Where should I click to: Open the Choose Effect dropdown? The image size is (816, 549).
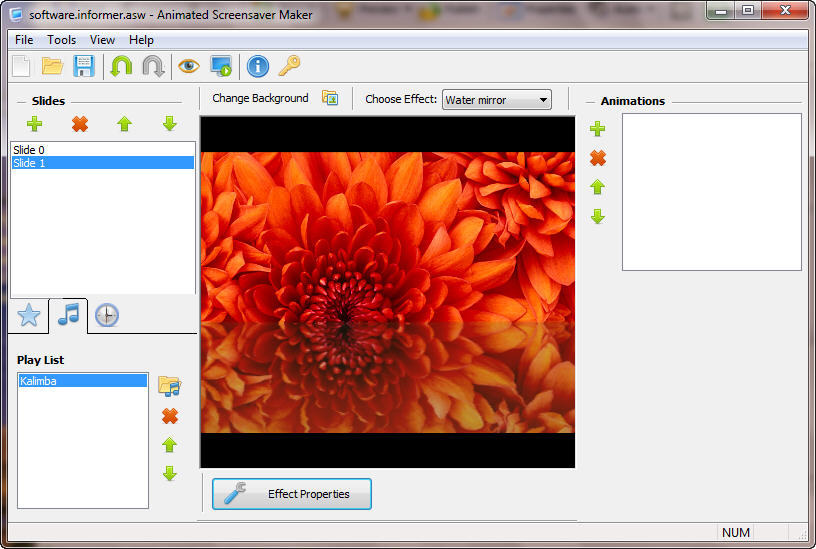(x=497, y=100)
